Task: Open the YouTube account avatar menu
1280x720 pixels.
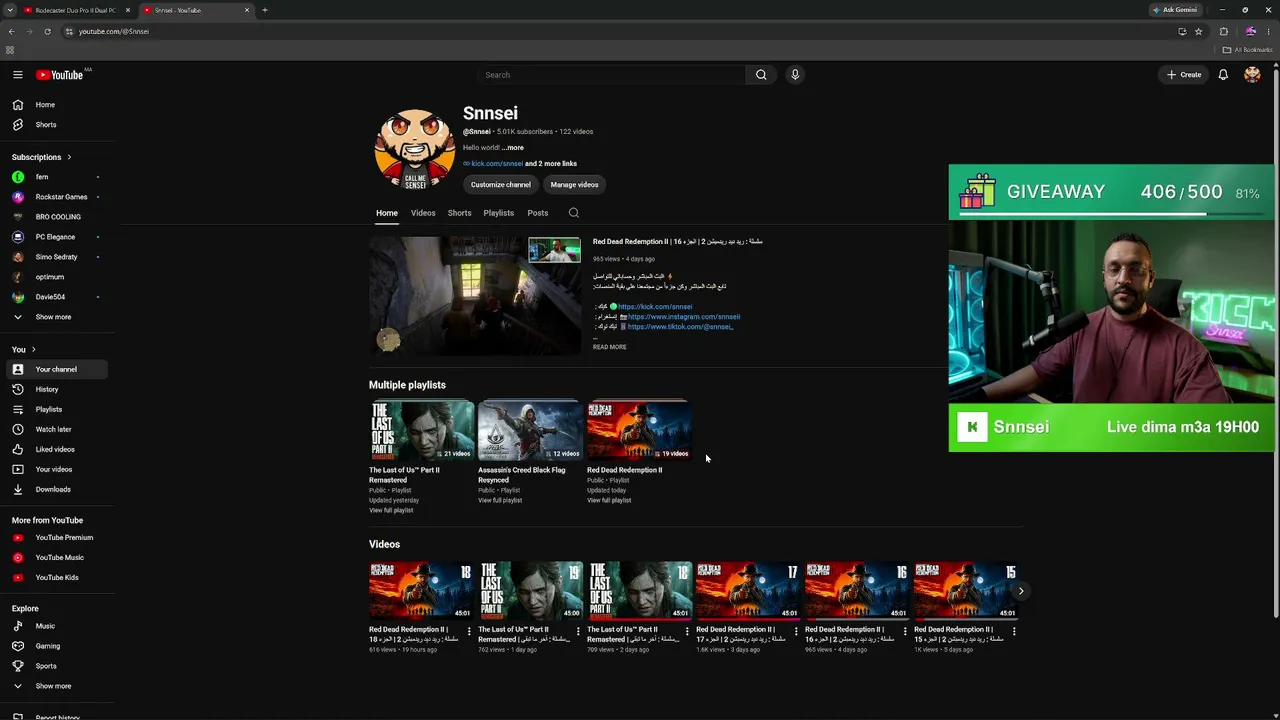Action: point(1252,75)
